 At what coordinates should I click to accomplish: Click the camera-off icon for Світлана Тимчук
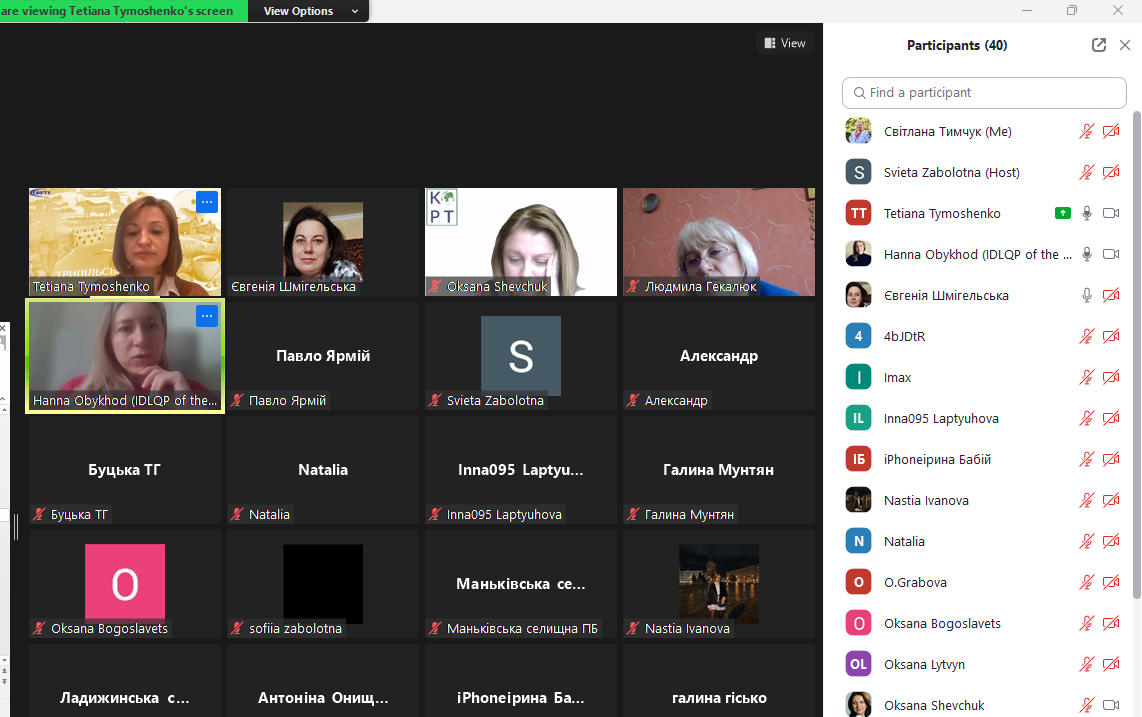click(x=1111, y=132)
